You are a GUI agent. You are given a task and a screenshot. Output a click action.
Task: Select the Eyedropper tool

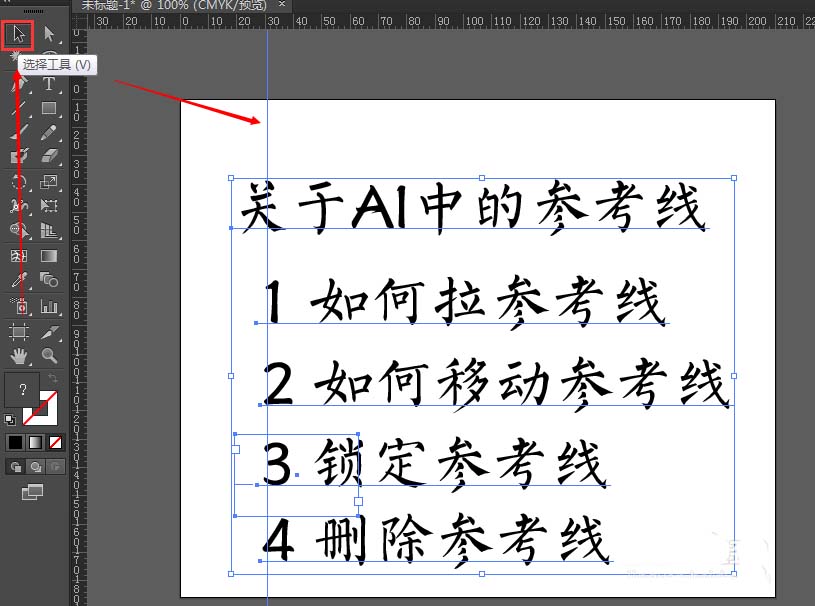[19, 281]
